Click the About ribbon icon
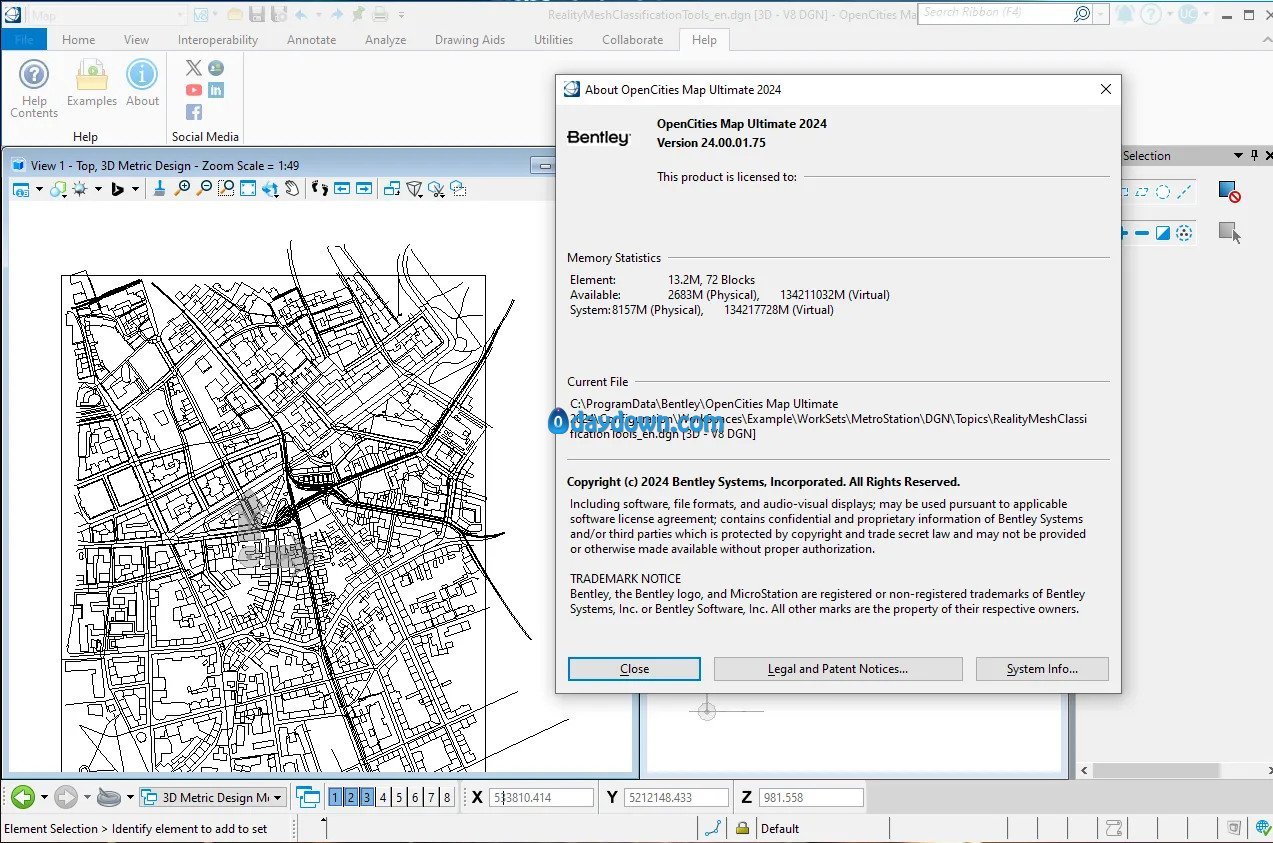 [x=142, y=83]
